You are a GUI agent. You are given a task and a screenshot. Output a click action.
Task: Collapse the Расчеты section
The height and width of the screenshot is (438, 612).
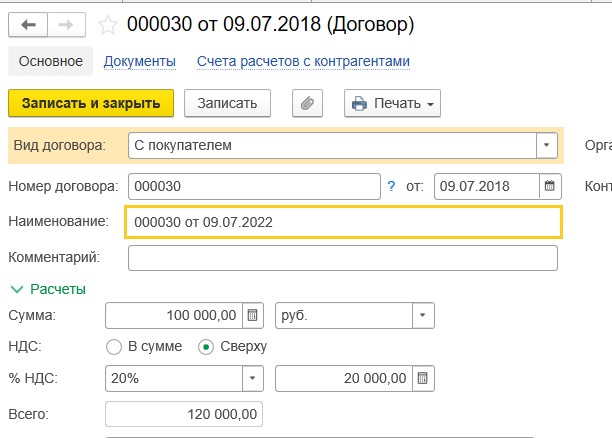click(x=16, y=289)
